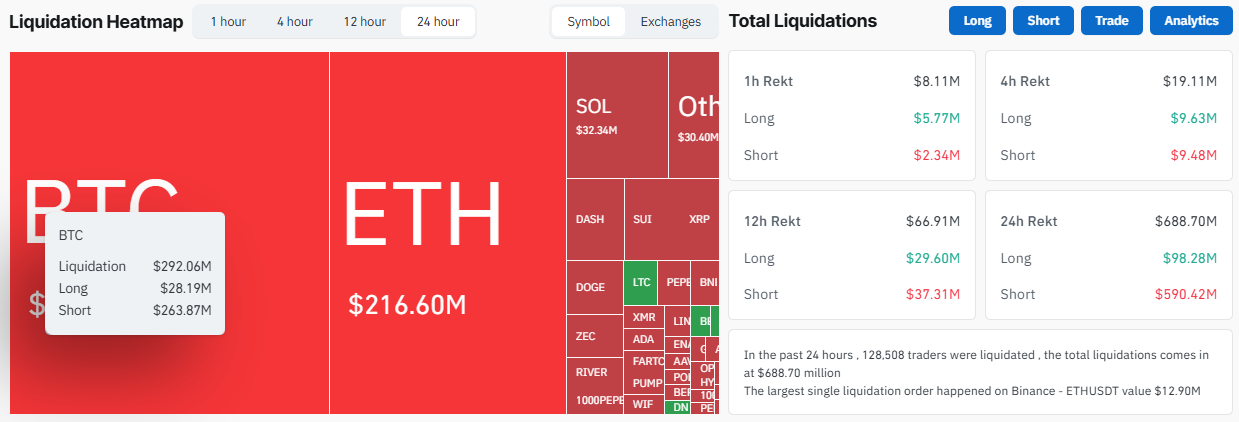Click the Long button
1239x422 pixels.
[977, 21]
